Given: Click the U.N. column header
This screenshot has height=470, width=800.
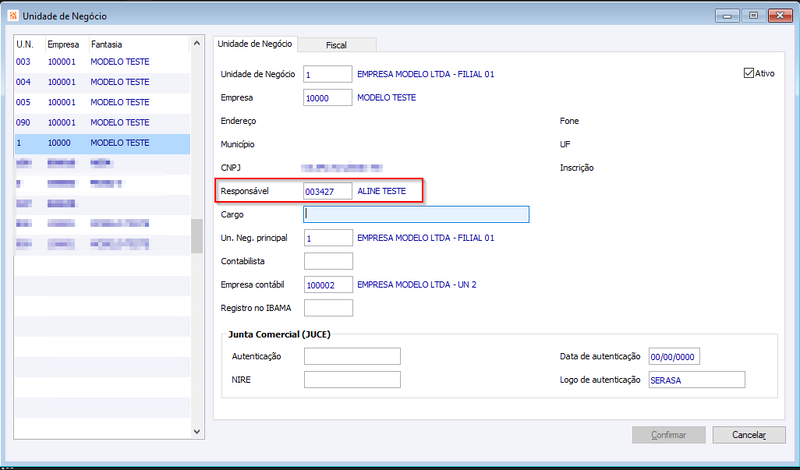Looking at the screenshot, I should pos(30,44).
